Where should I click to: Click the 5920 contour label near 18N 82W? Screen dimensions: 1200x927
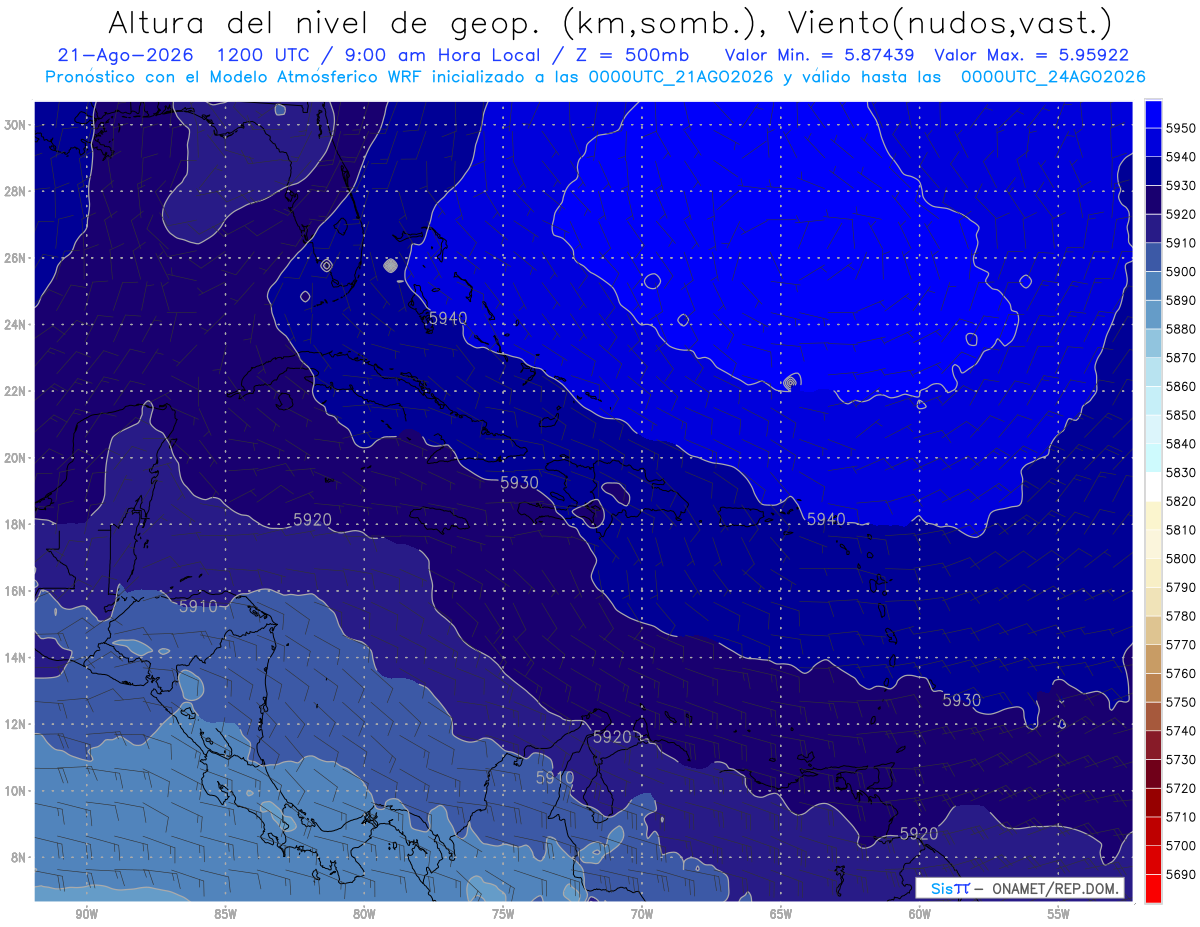click(312, 519)
